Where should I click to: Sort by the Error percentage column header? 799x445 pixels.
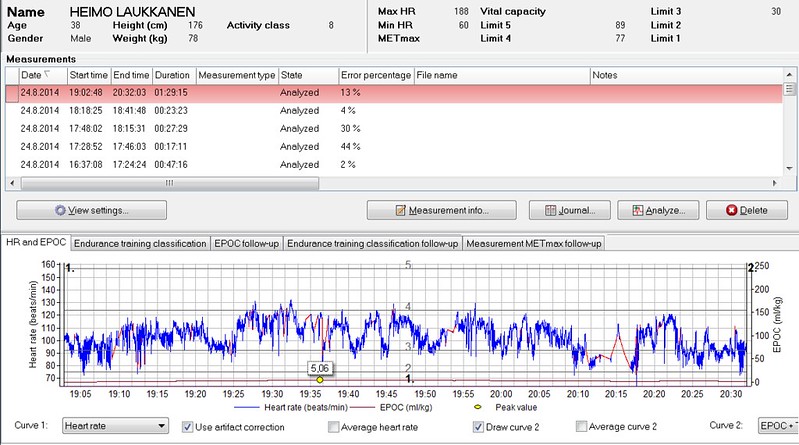[x=375, y=75]
